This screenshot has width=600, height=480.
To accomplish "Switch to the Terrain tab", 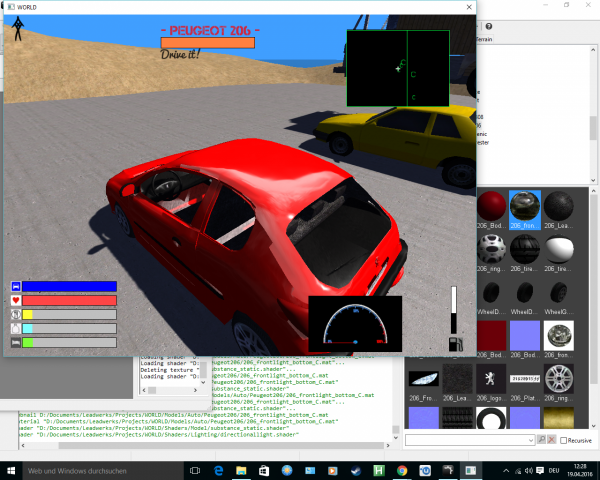I will [485, 39].
